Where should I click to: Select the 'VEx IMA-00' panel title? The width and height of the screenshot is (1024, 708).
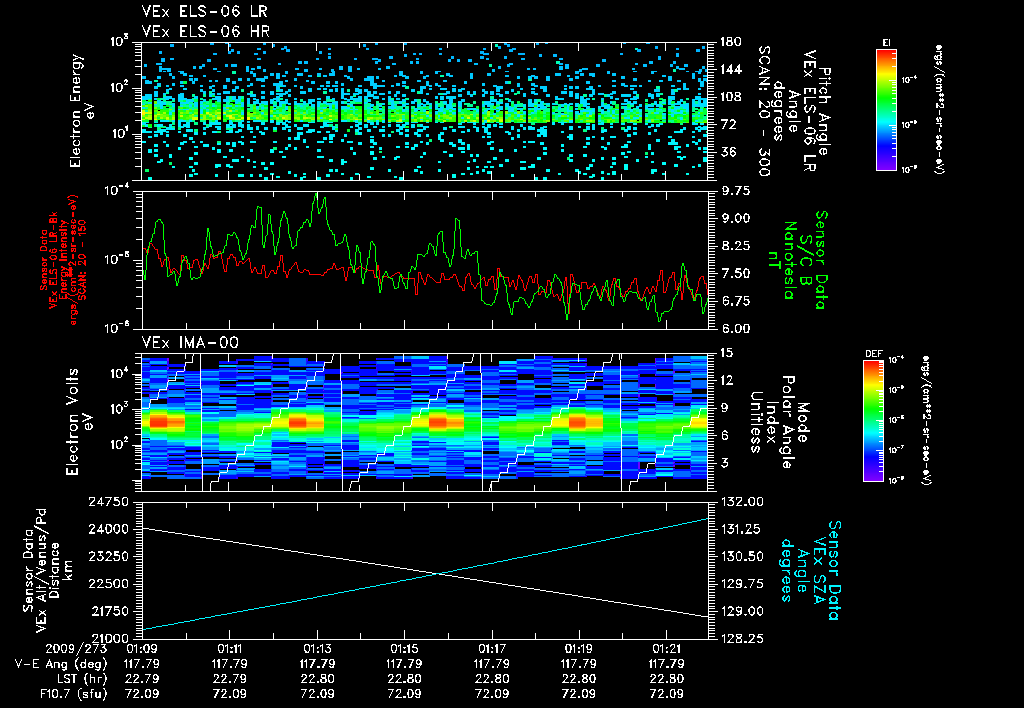click(x=190, y=342)
